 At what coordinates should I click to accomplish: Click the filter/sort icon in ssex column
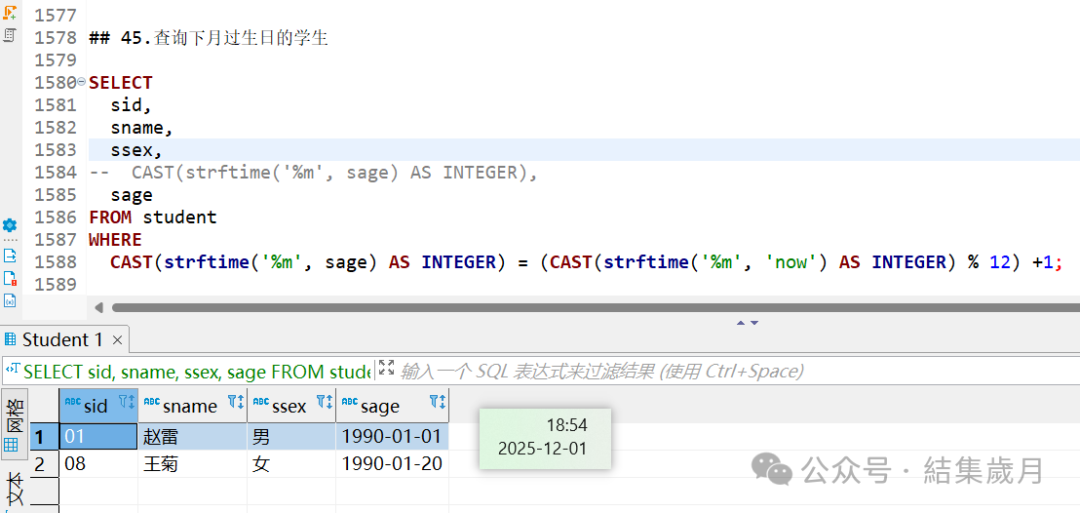pos(324,402)
